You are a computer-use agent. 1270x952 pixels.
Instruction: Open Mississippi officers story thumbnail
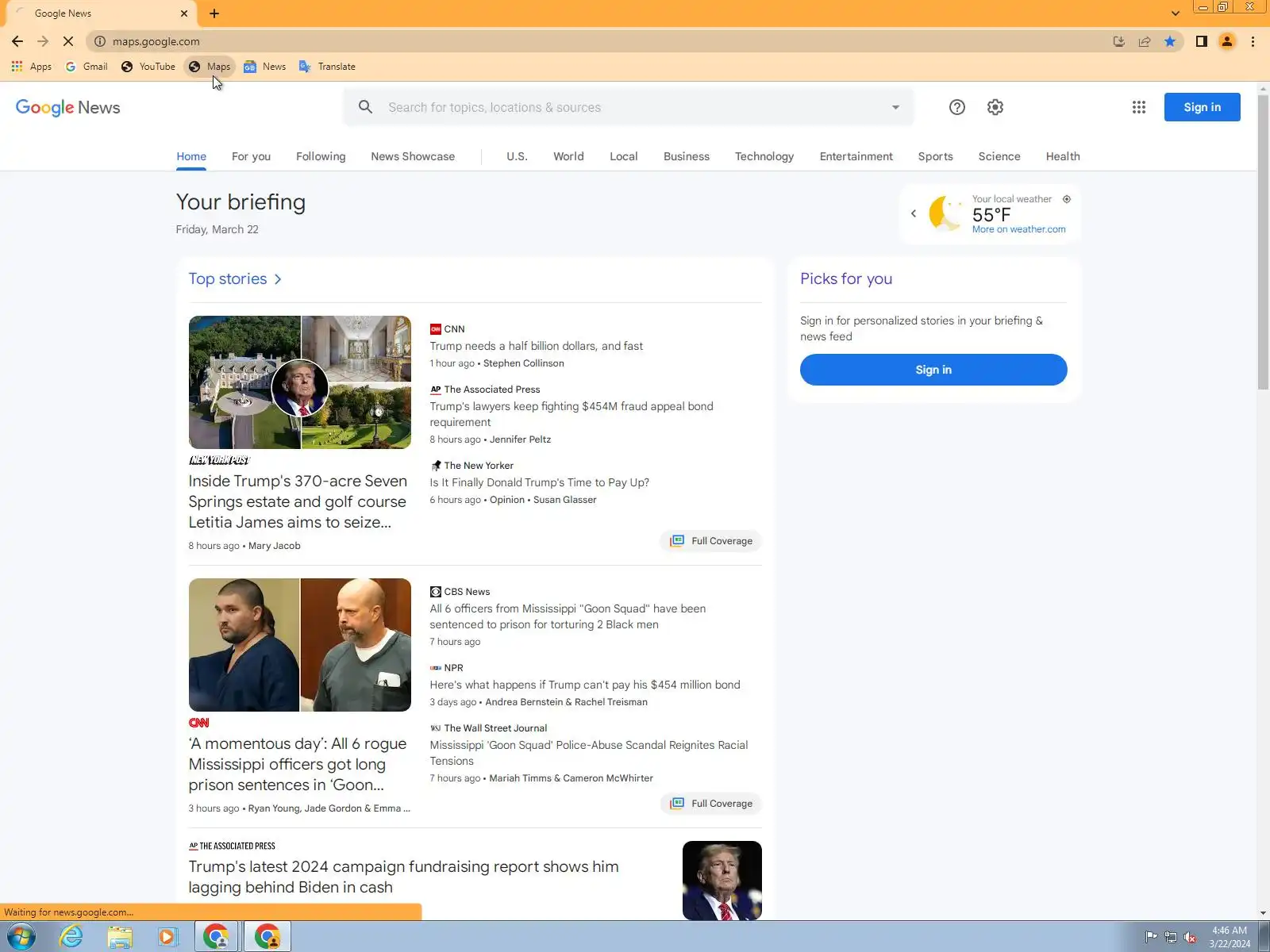(x=300, y=645)
